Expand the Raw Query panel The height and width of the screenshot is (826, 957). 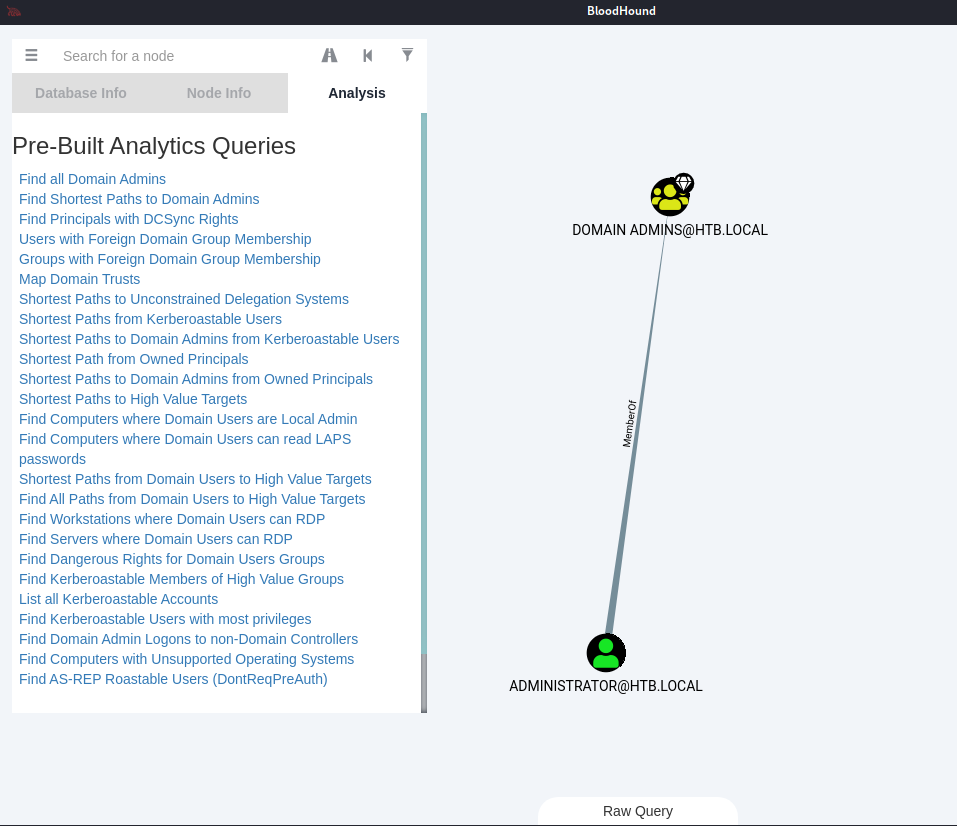(638, 811)
